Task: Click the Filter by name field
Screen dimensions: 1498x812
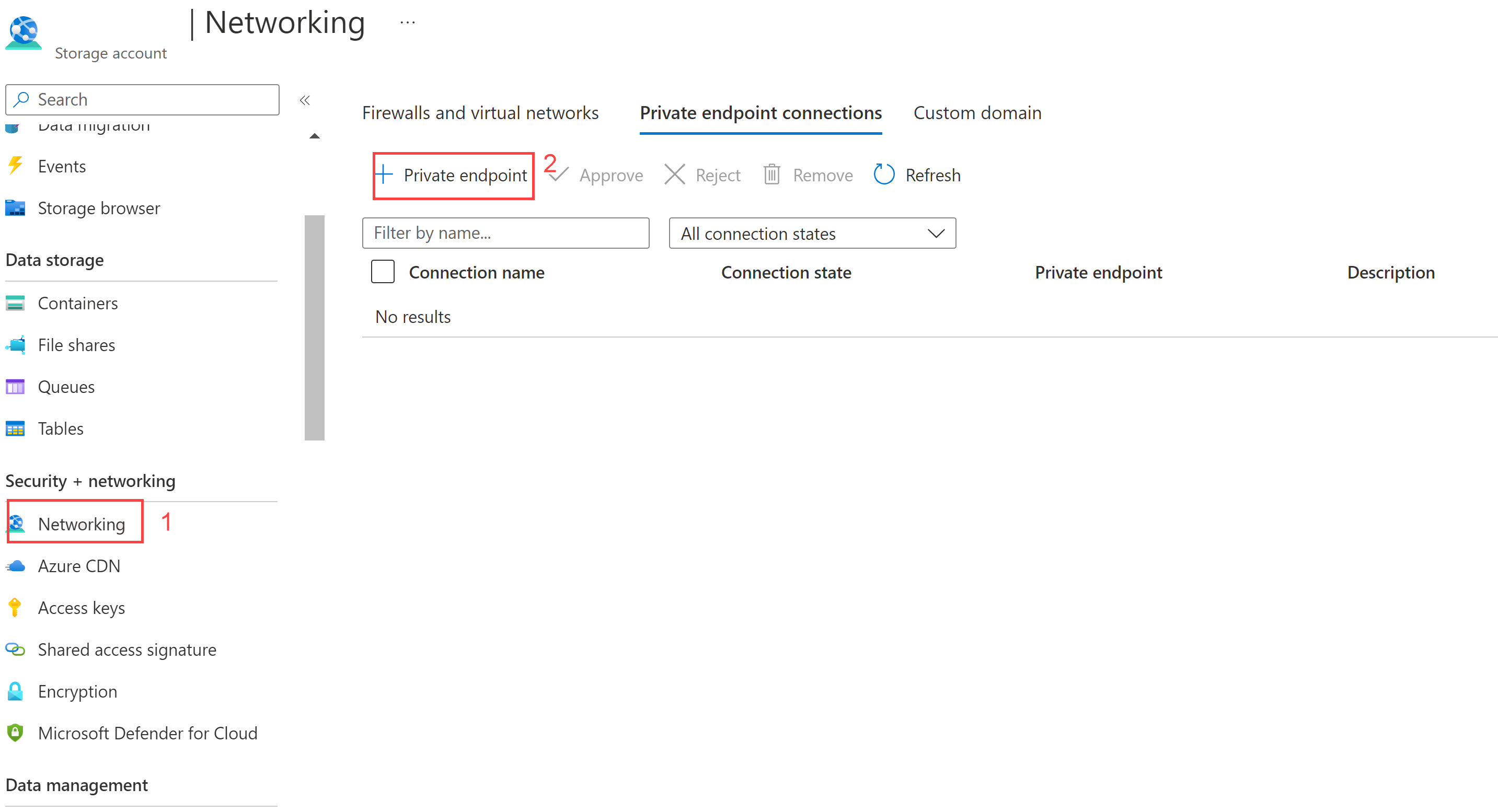Action: pos(505,233)
